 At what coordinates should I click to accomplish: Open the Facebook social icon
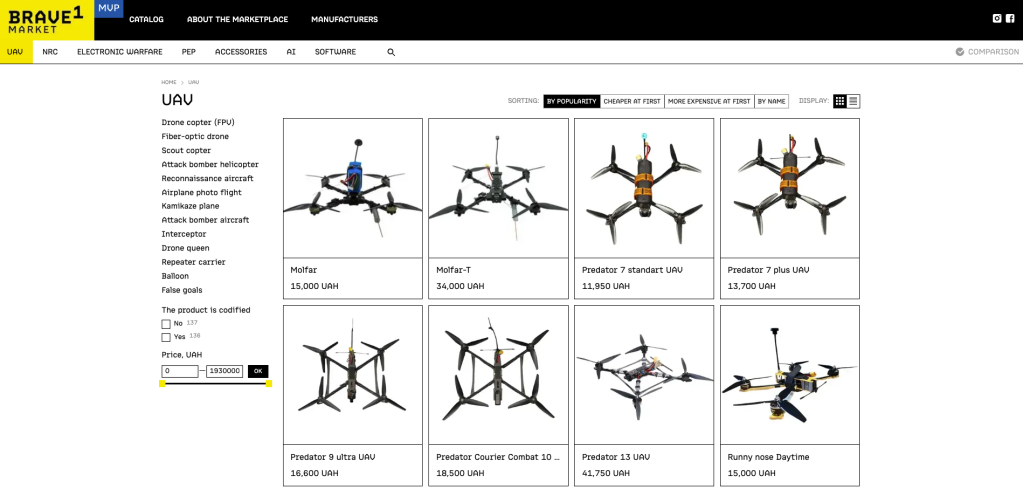[1010, 19]
